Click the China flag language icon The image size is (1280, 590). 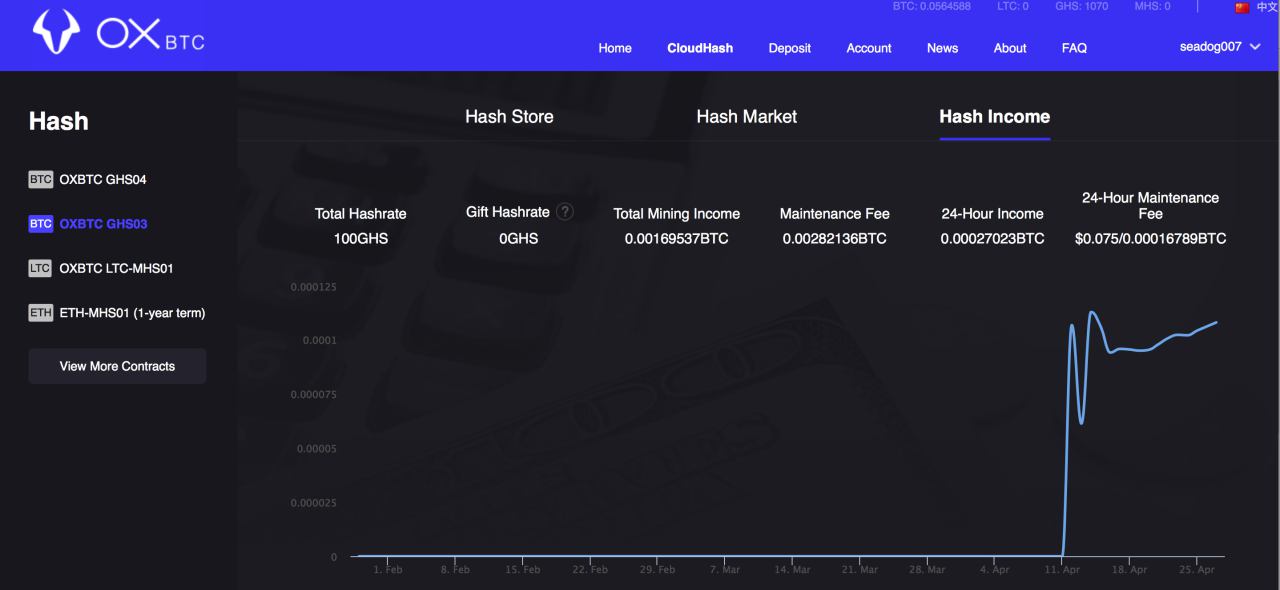(x=1242, y=7)
